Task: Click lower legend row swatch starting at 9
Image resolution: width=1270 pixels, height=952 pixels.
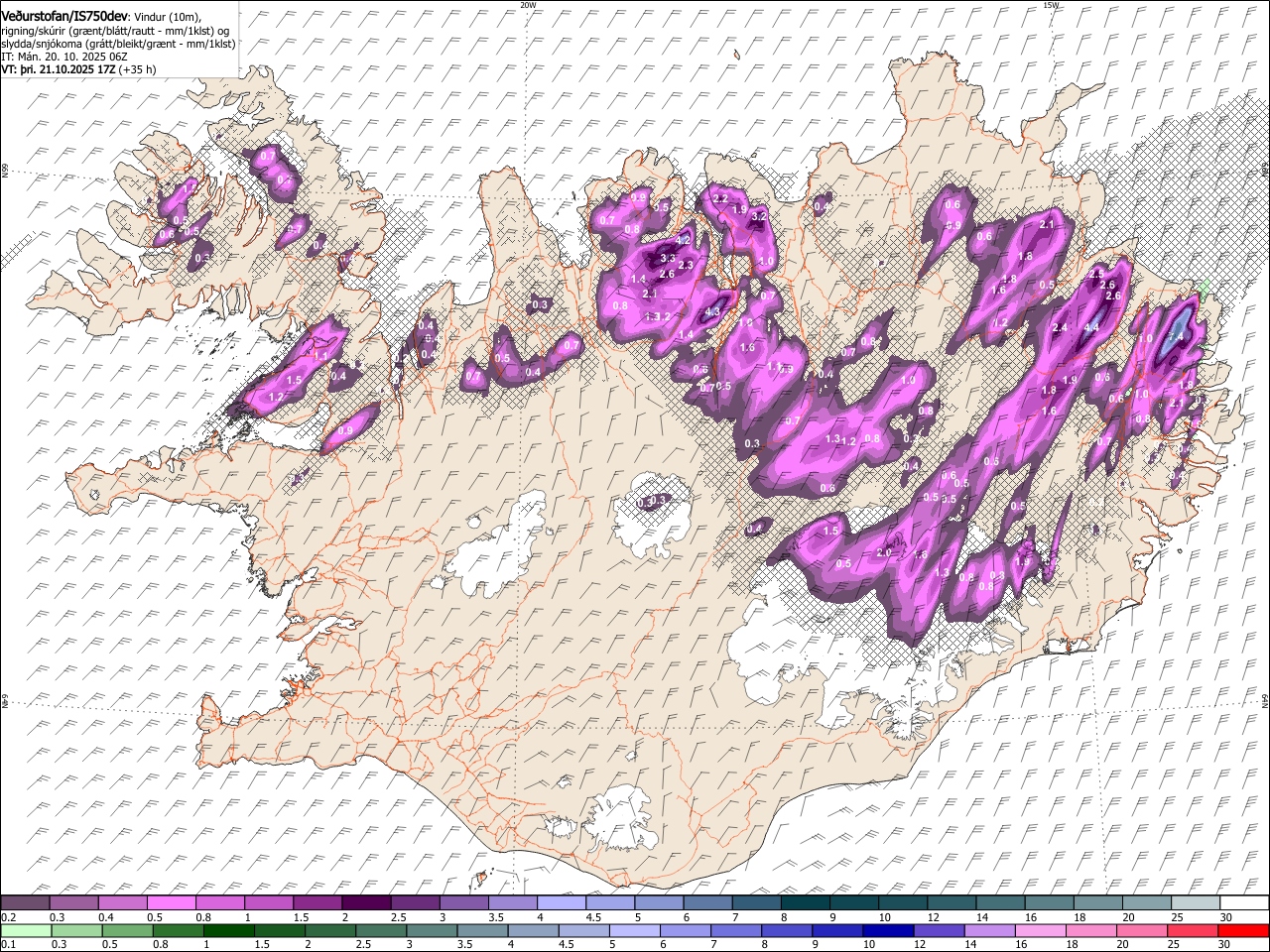Action: pyautogui.click(x=836, y=930)
